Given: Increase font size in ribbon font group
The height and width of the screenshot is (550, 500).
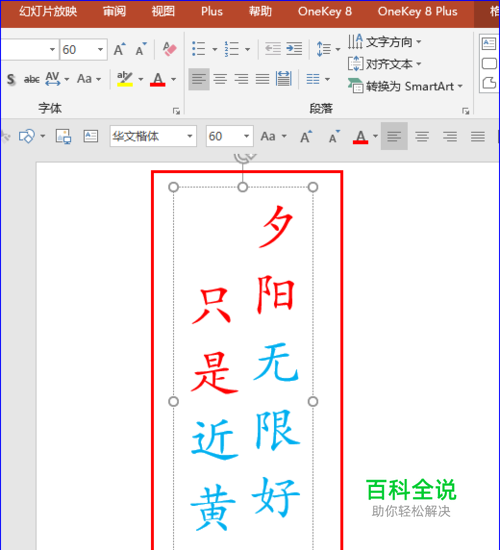Looking at the screenshot, I should (120, 49).
